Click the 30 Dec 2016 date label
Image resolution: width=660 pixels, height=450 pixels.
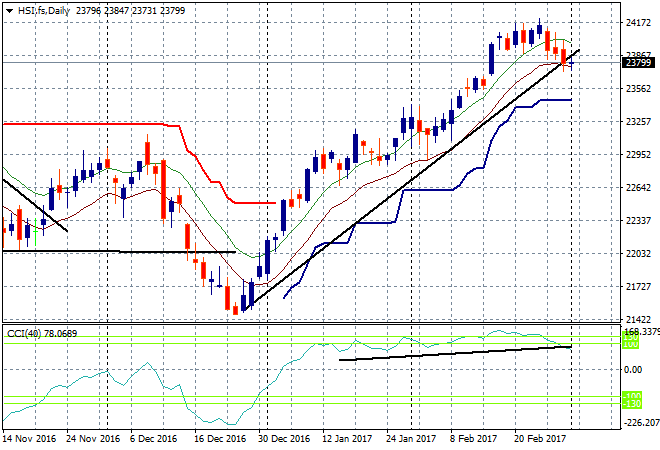point(284,439)
